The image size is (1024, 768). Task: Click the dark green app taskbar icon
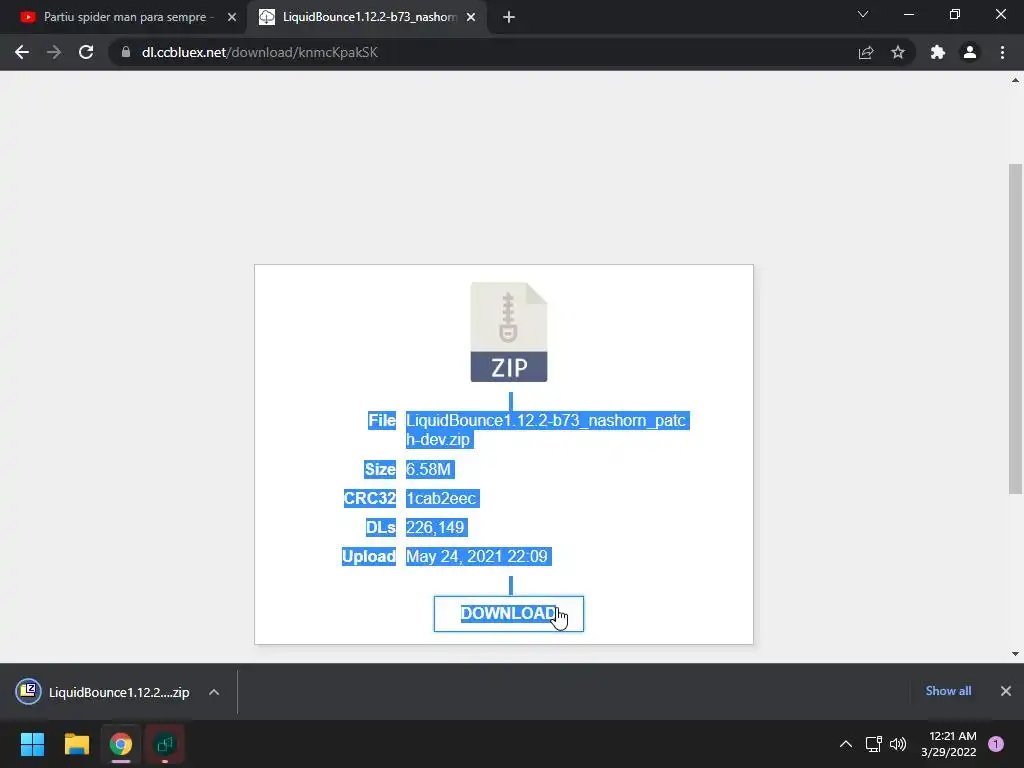pos(165,744)
